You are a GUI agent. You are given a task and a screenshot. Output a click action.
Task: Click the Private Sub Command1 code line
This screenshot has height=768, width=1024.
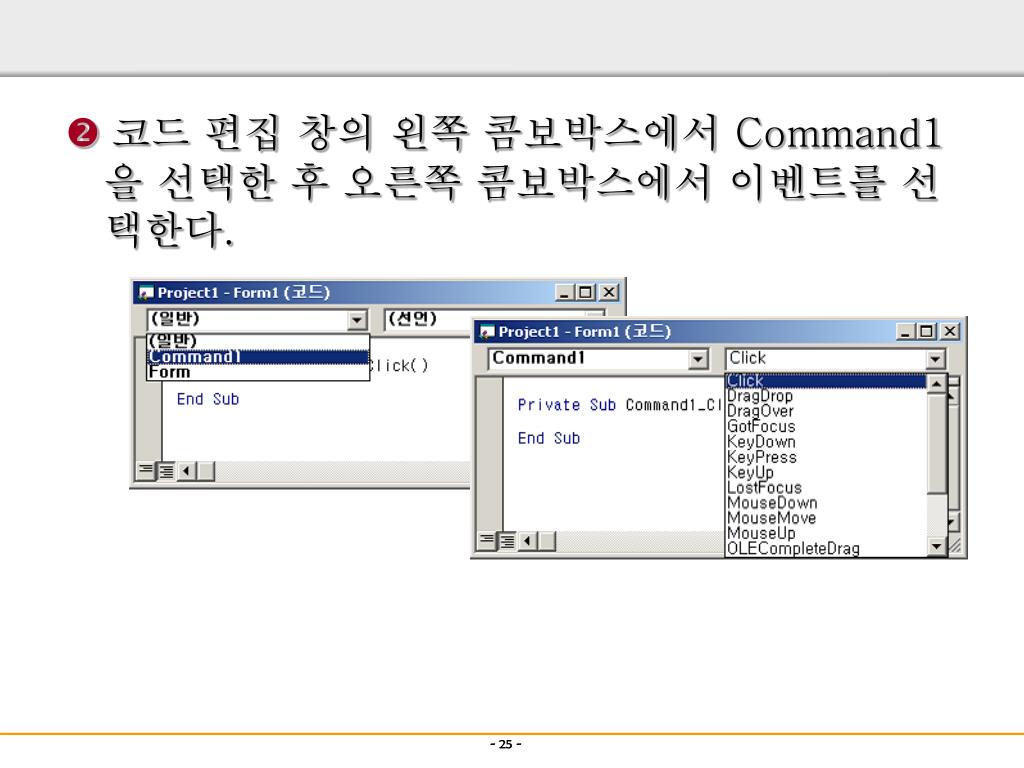(x=619, y=406)
